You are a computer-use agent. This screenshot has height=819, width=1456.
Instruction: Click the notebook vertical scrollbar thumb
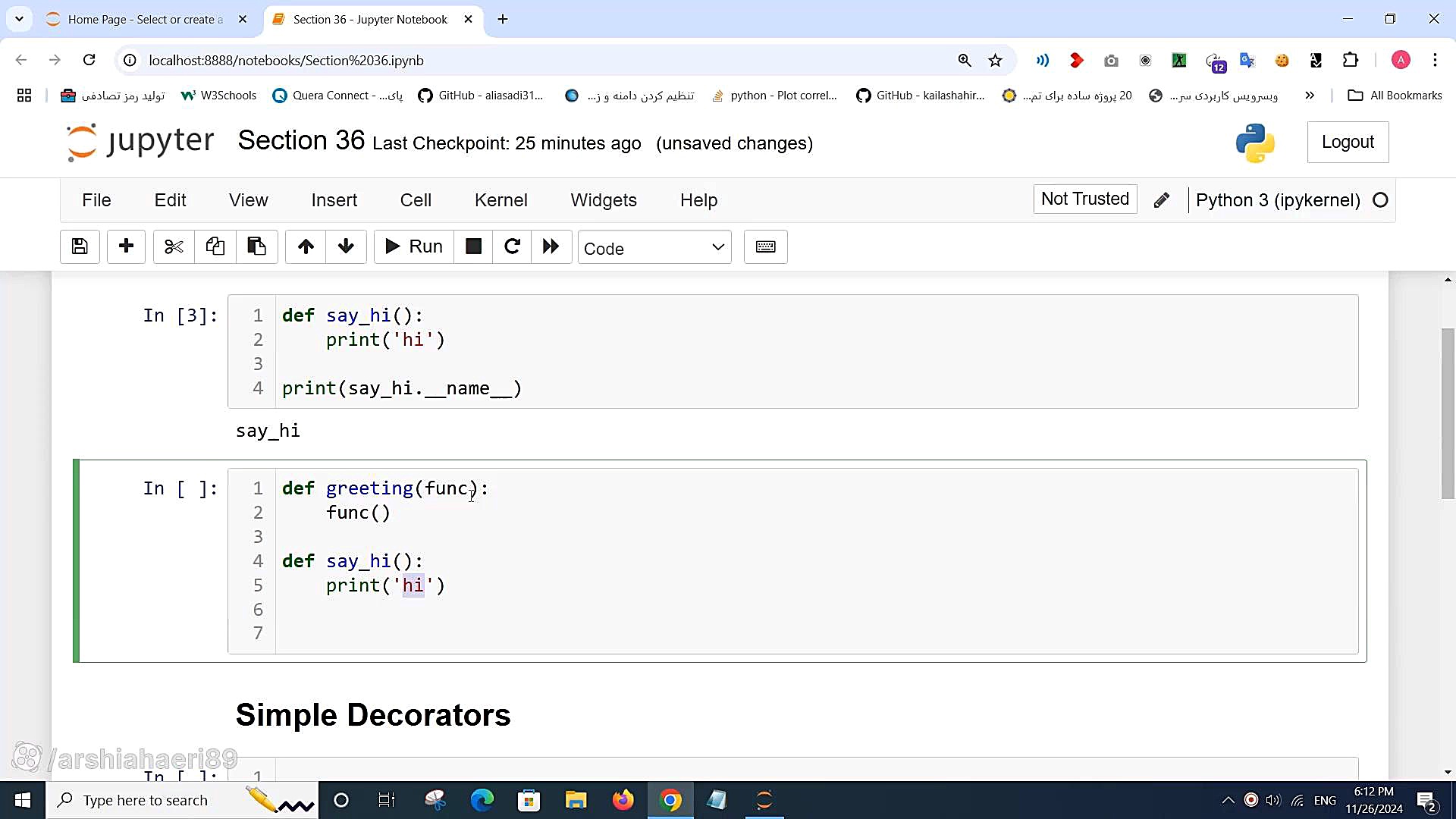click(1448, 413)
